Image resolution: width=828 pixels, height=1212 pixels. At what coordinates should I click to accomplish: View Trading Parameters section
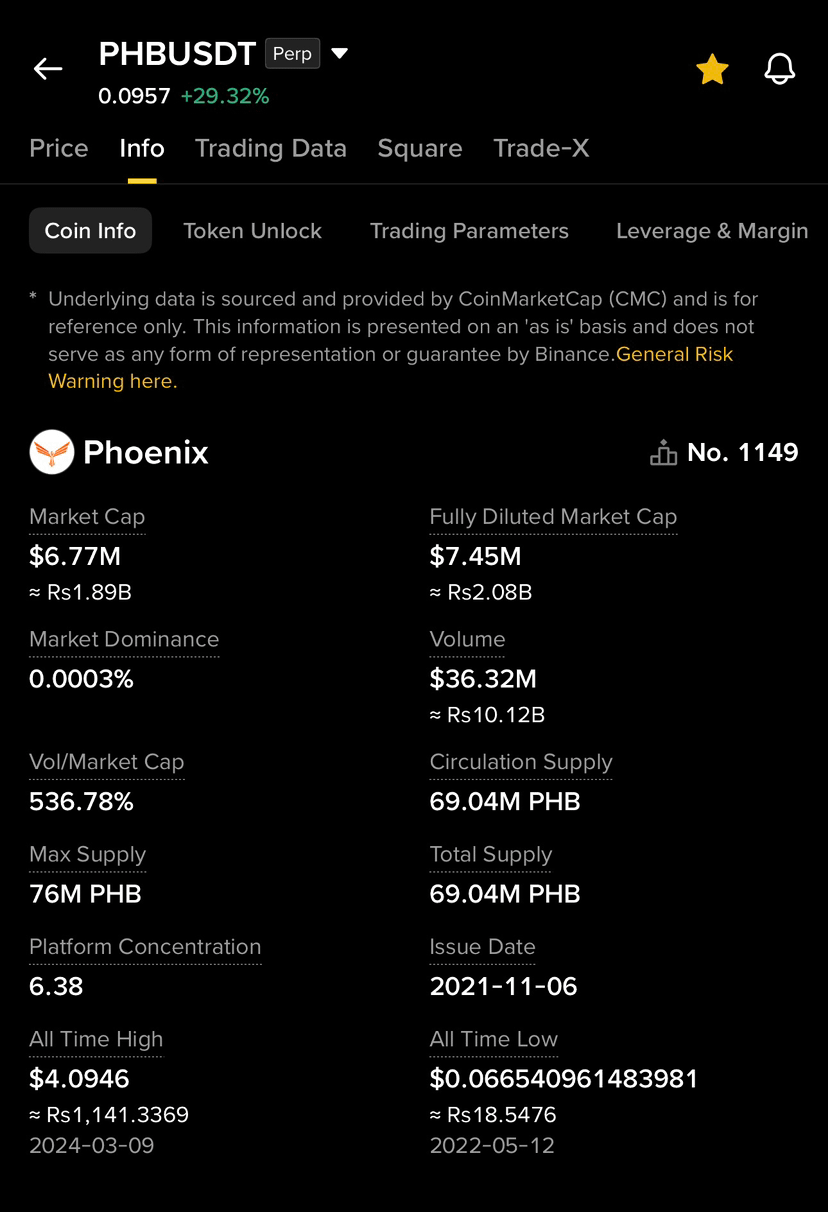tap(469, 231)
